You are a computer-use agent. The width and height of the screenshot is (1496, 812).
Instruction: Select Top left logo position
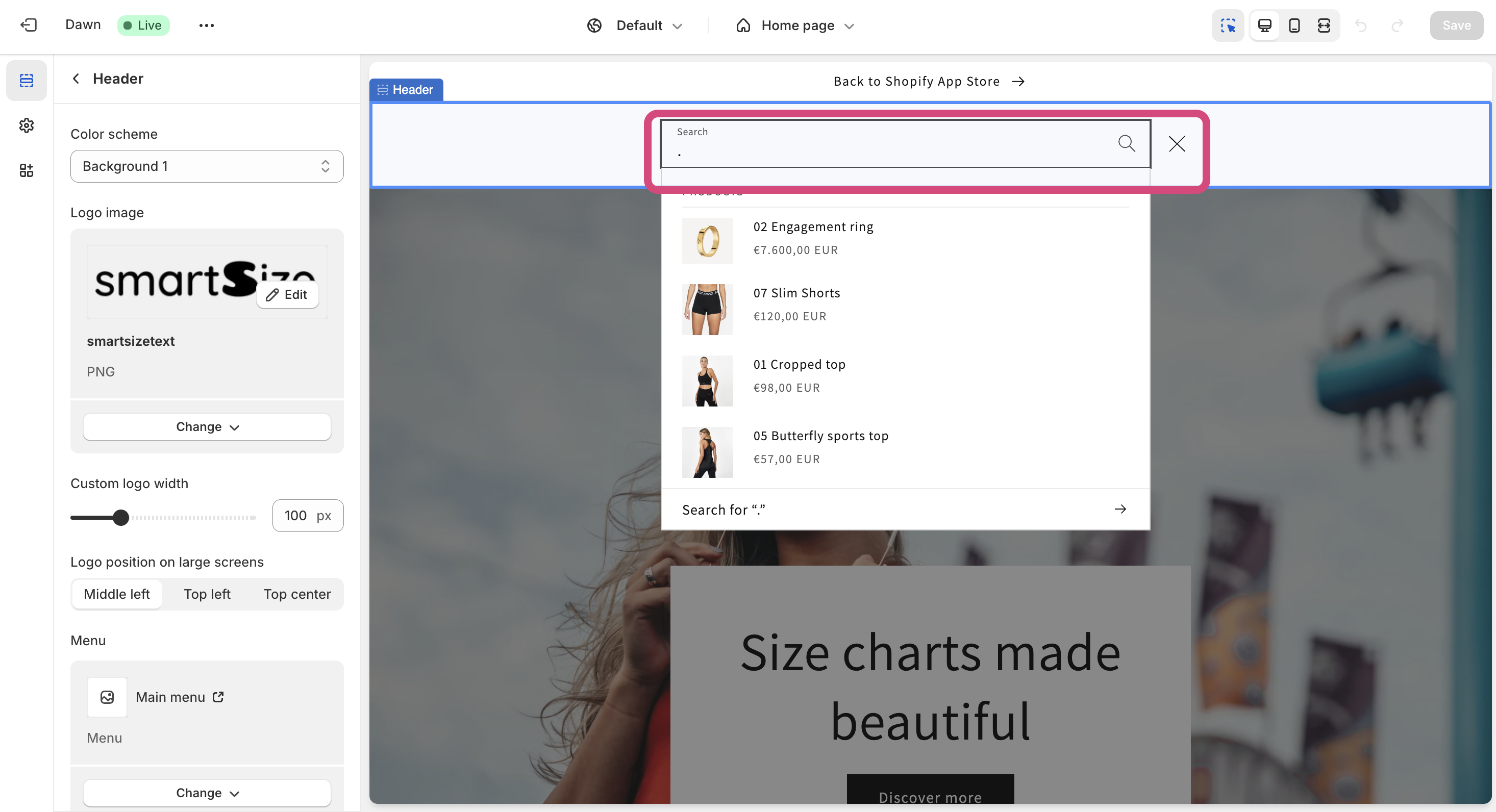pos(207,594)
